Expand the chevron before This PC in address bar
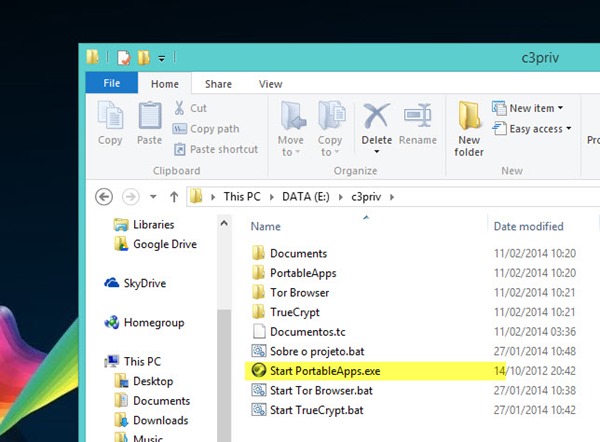 tap(213, 197)
